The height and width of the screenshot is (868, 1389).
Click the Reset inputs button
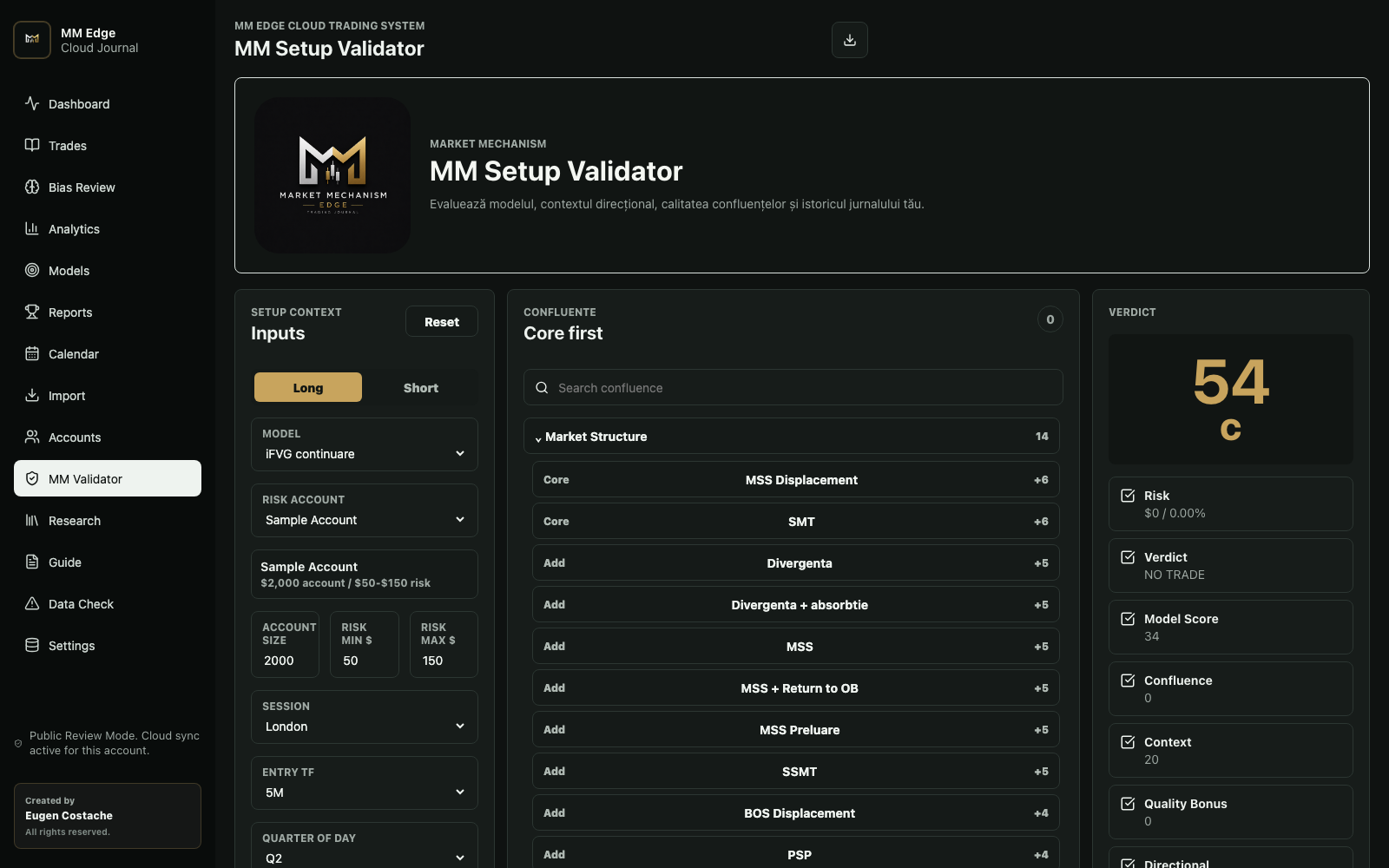[442, 321]
